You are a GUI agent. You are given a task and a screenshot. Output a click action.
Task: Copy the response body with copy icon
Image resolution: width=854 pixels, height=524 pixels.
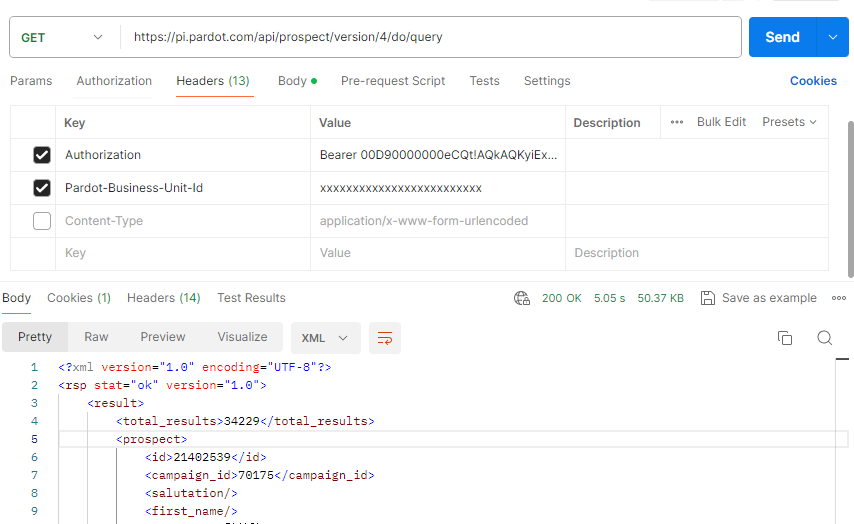pyautogui.click(x=785, y=338)
